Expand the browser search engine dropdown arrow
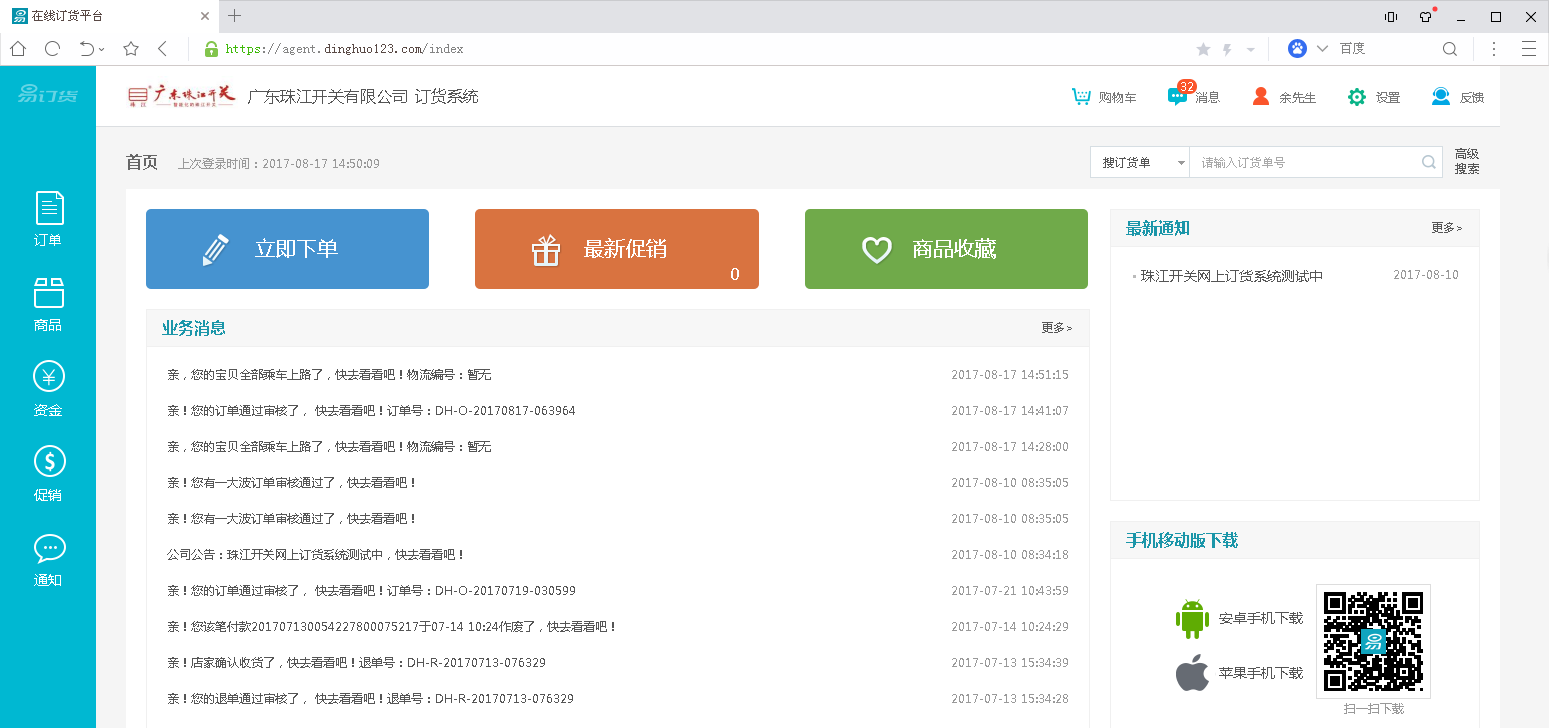The width and height of the screenshot is (1549, 728). point(1322,49)
